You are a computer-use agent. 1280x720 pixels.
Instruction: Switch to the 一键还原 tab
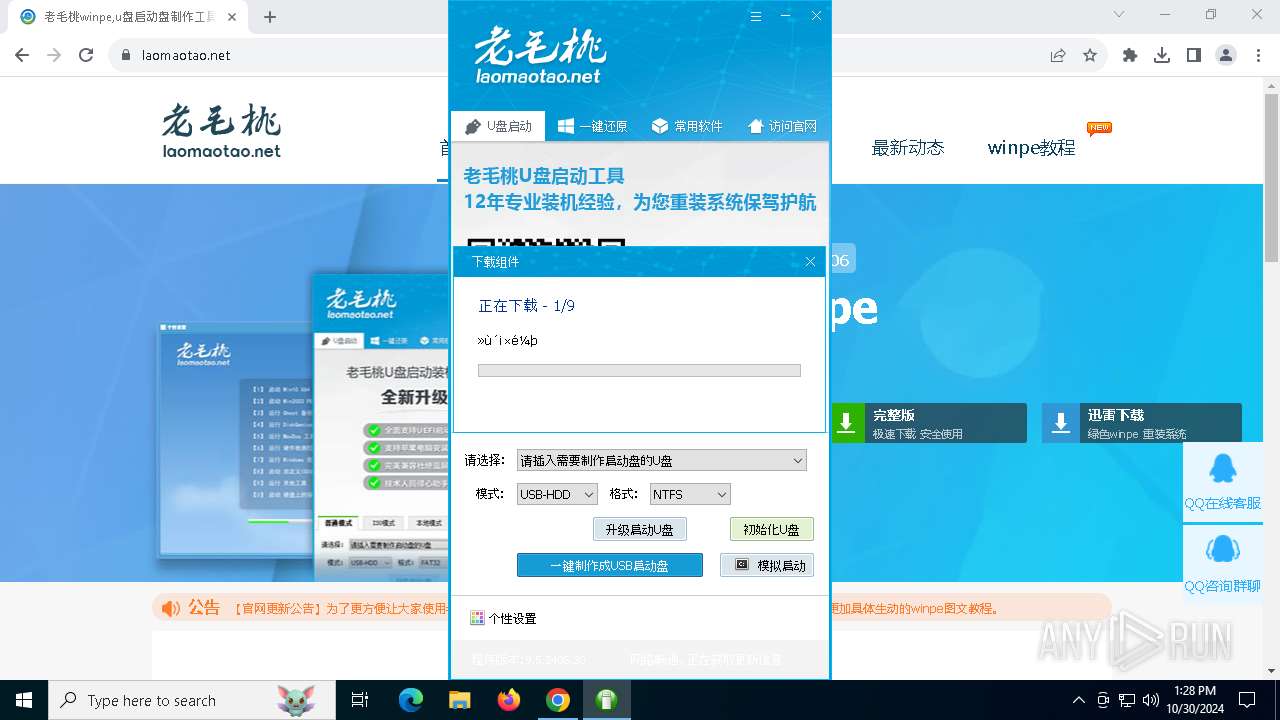pyautogui.click(x=592, y=126)
